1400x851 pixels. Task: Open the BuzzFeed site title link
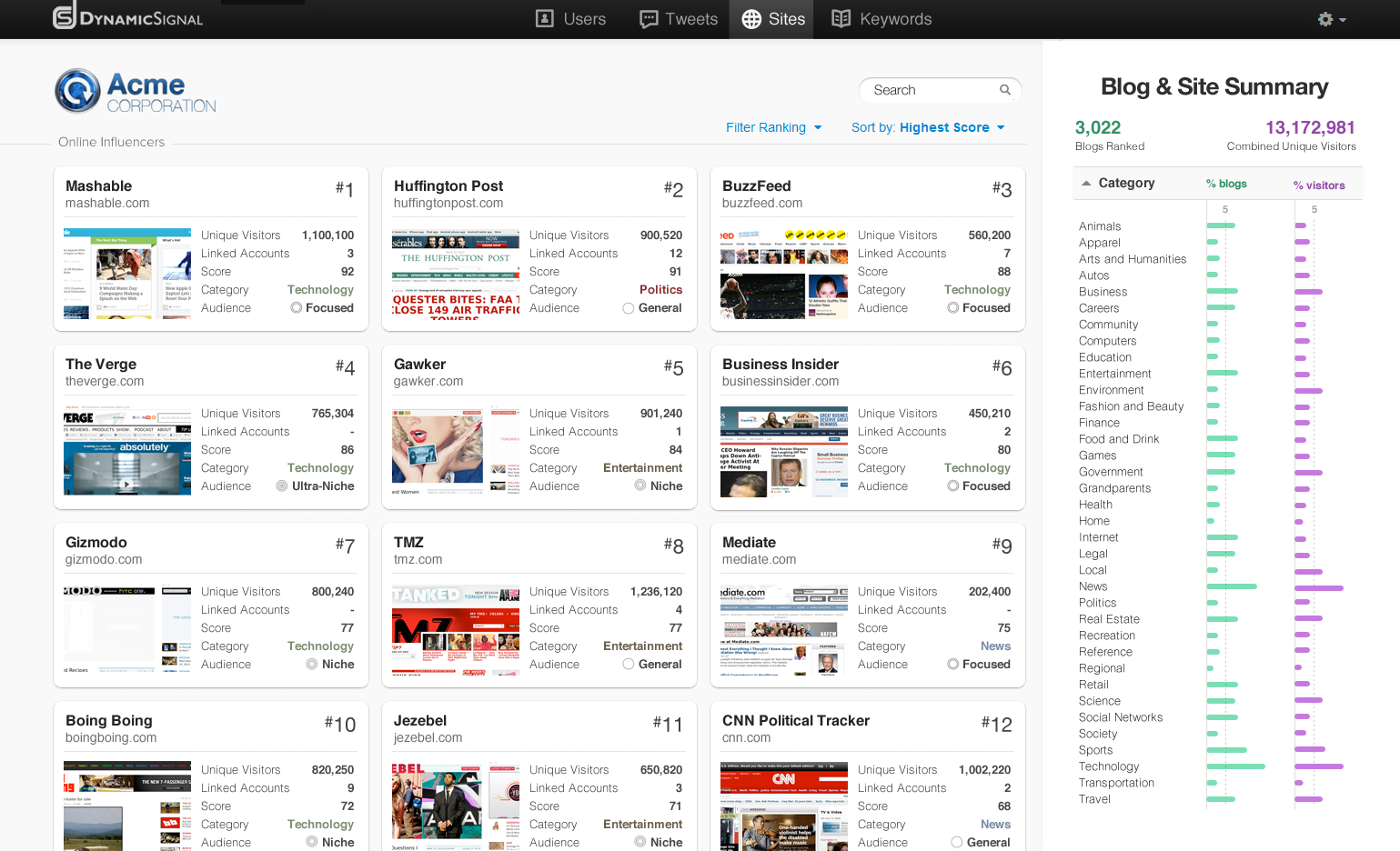pos(756,185)
